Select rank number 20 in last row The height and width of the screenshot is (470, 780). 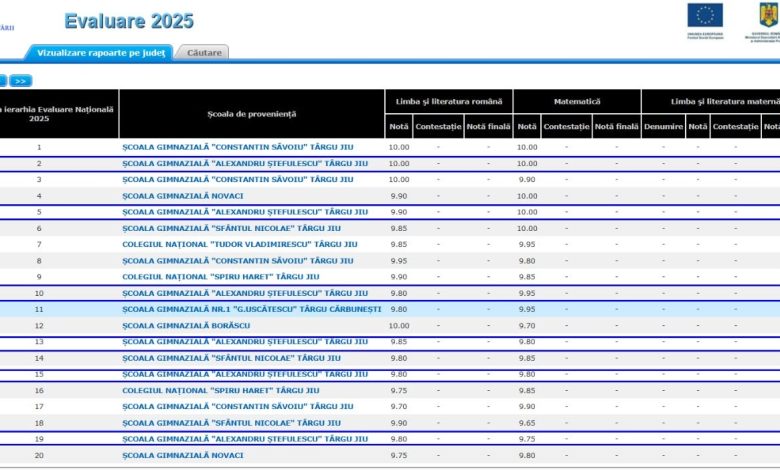tap(39, 455)
